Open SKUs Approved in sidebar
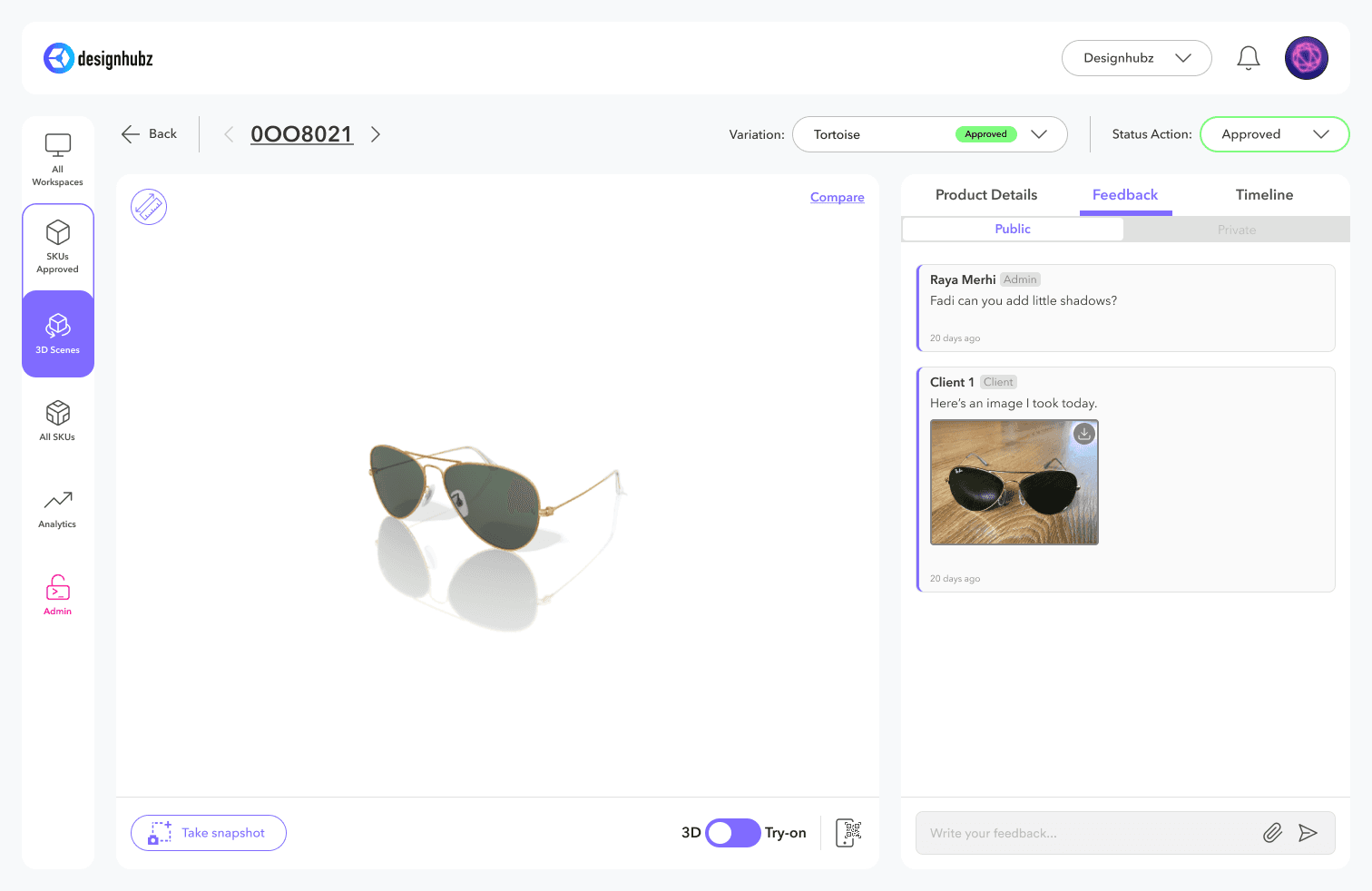The width and height of the screenshot is (1372, 891). (x=58, y=247)
